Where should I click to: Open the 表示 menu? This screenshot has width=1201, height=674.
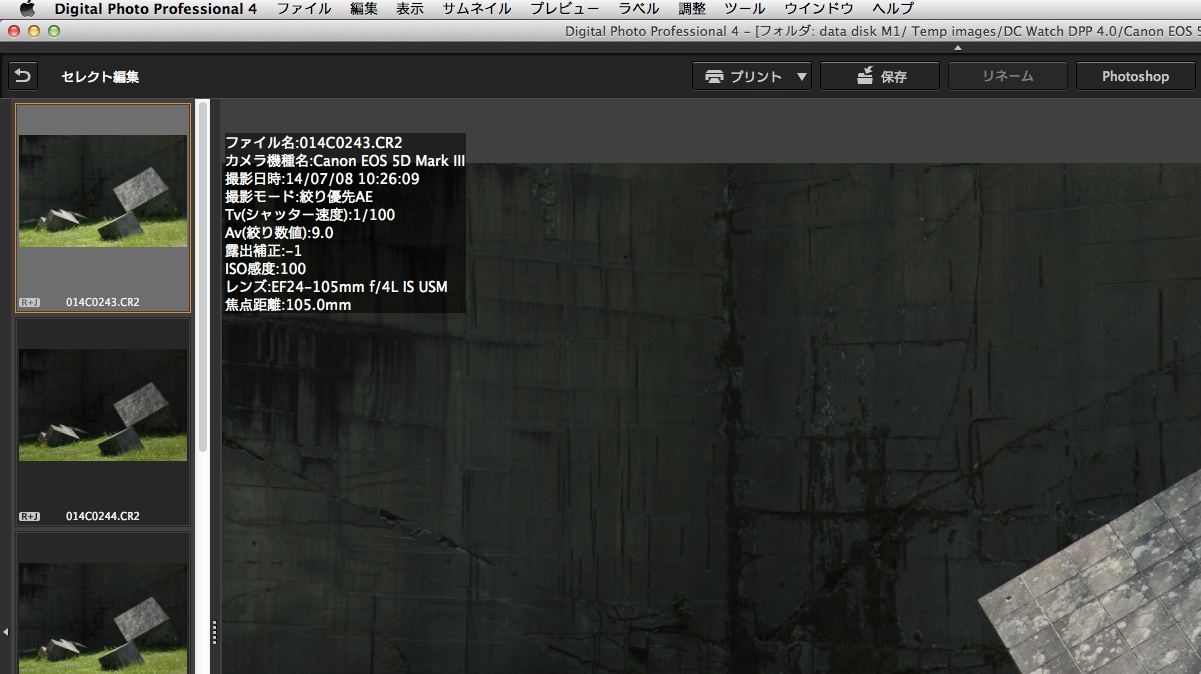pos(410,8)
